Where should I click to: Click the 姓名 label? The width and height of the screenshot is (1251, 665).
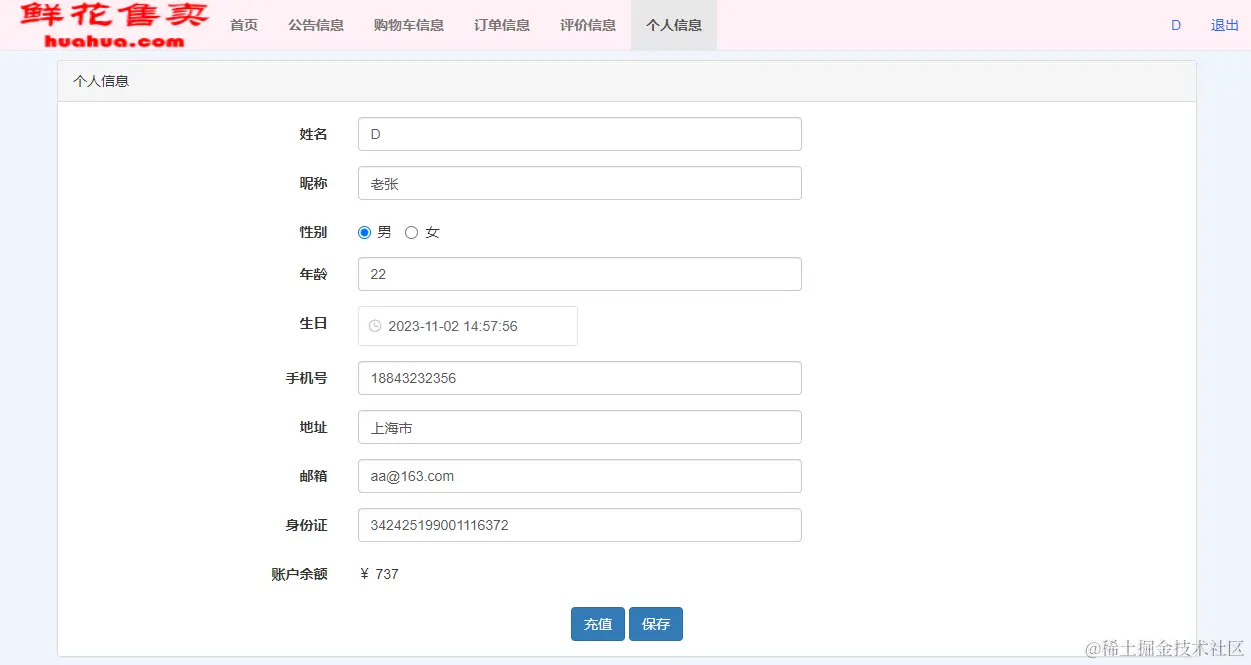tap(313, 134)
